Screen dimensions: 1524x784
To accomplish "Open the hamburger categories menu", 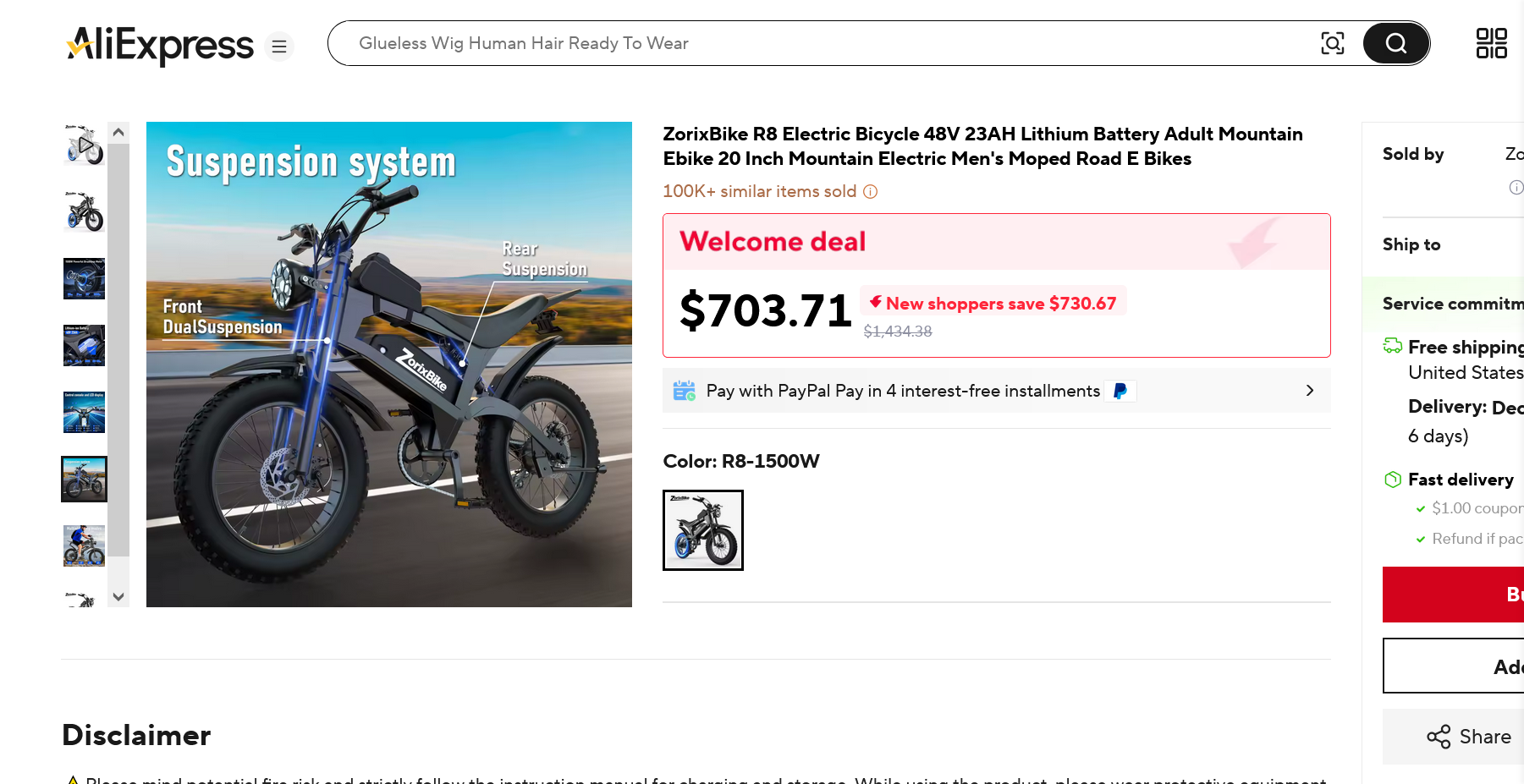I will pos(279,47).
